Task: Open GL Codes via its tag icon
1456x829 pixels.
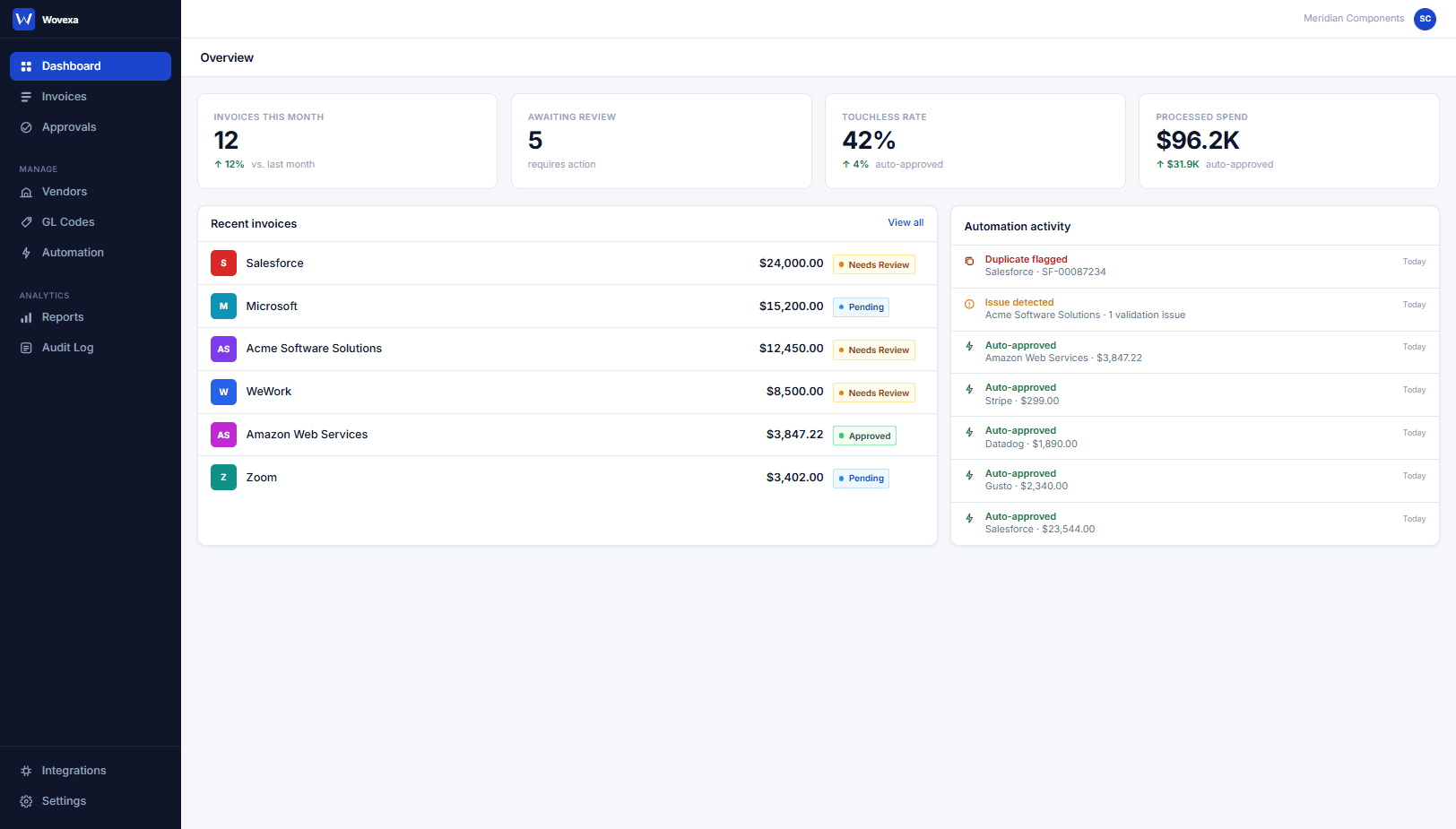Action: coord(27,221)
